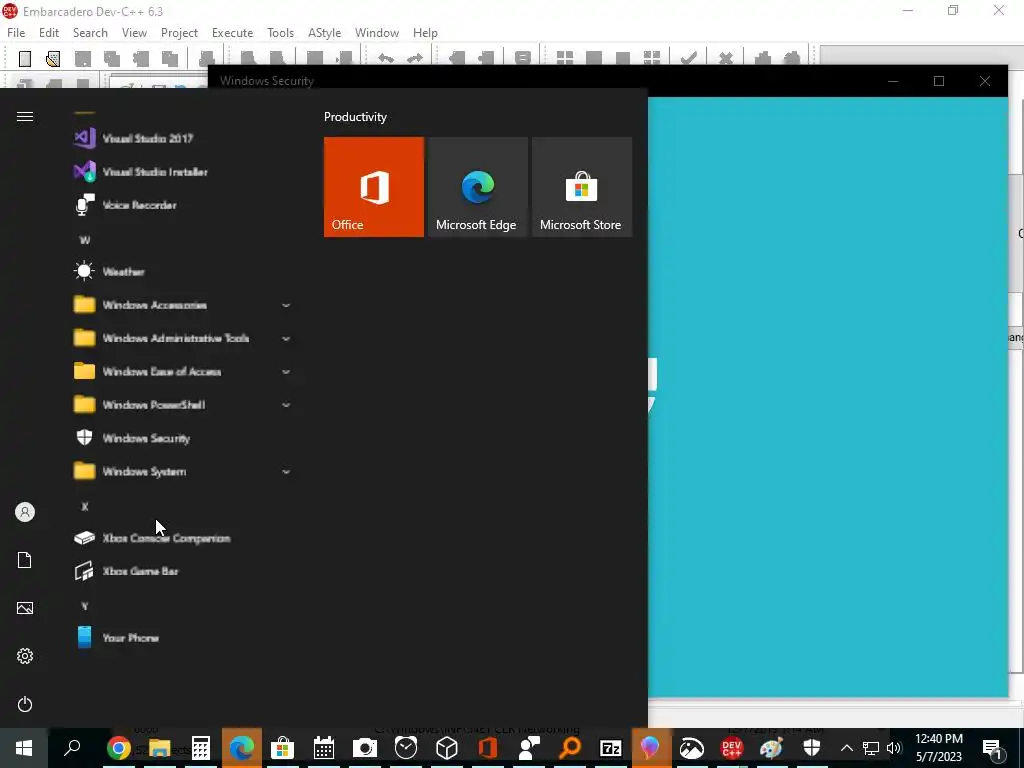Screen dimensions: 1024x768
Task: Open the File menu in Dev-C++
Action: pos(16,33)
